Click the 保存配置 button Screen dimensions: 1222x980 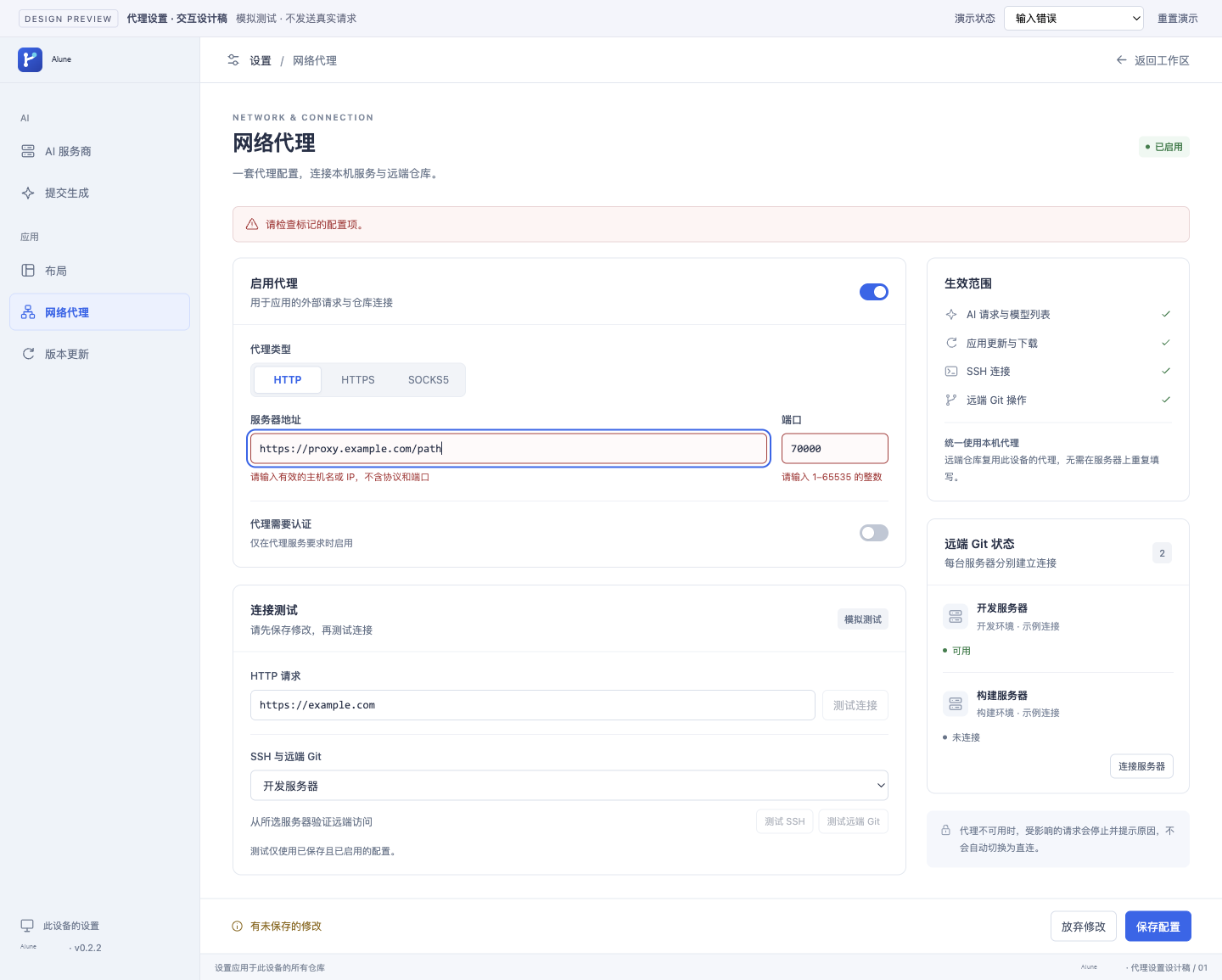click(1158, 927)
